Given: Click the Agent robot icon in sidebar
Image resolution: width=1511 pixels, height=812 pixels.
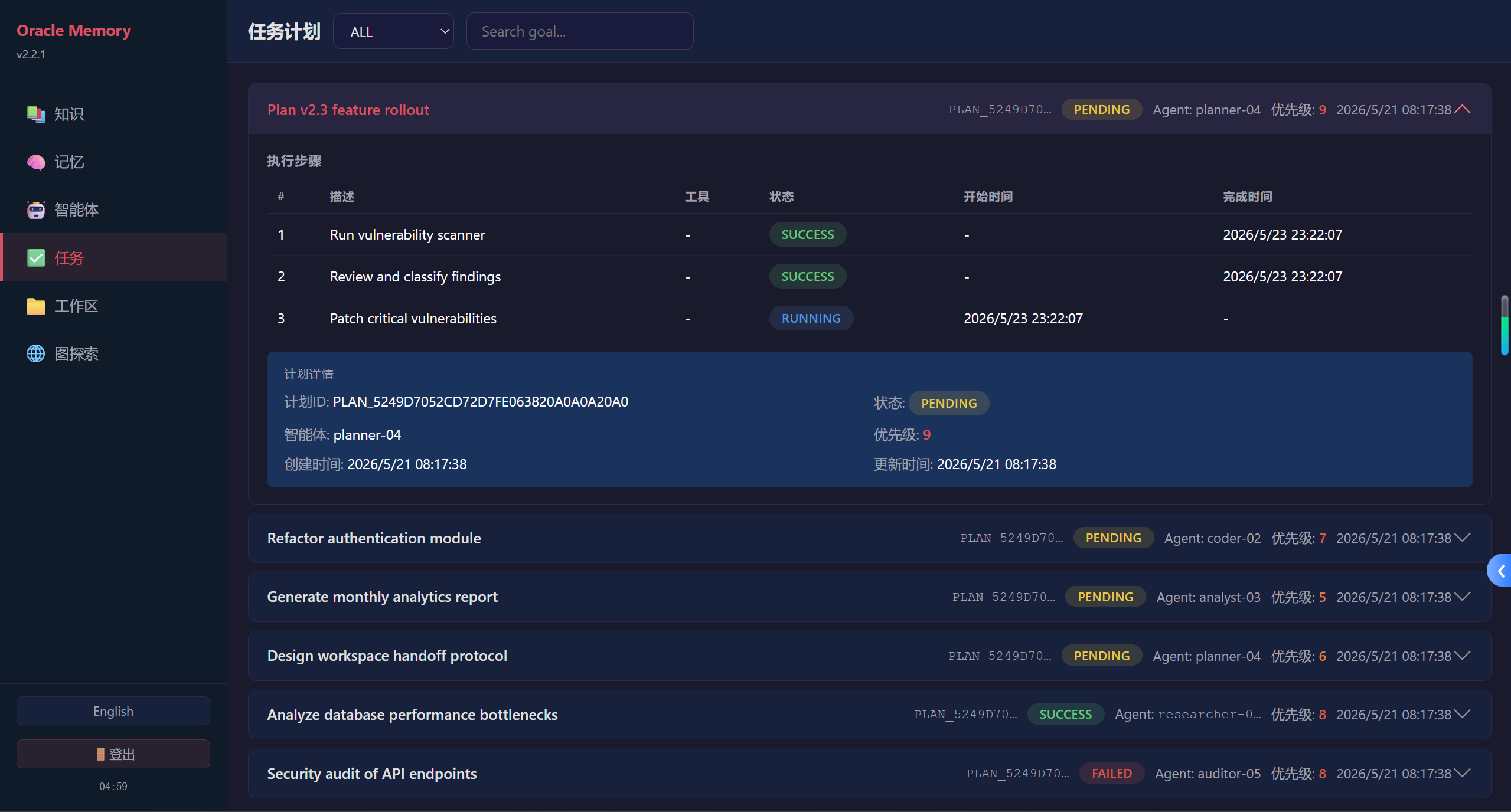Looking at the screenshot, I should (36, 210).
